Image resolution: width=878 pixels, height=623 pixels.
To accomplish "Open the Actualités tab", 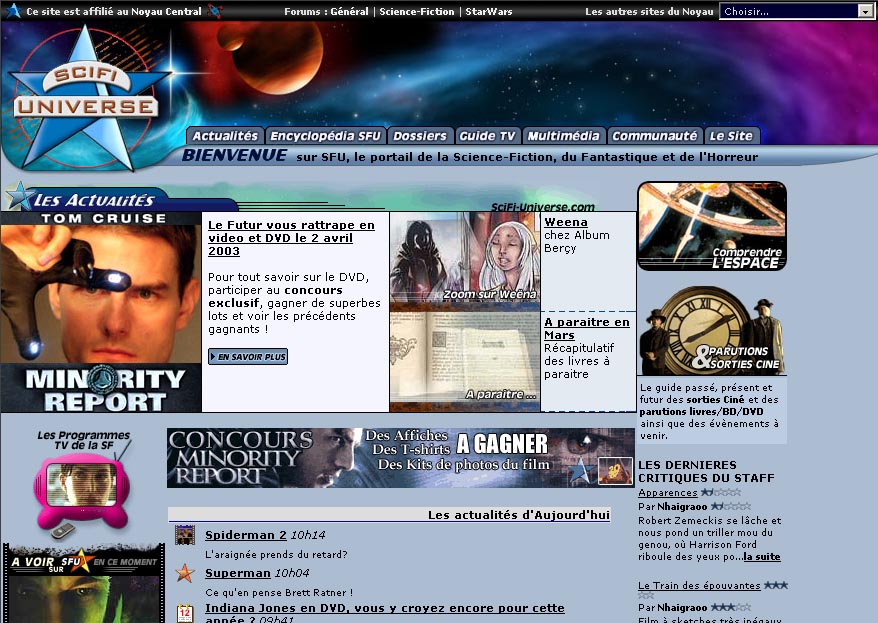I will click(x=225, y=136).
